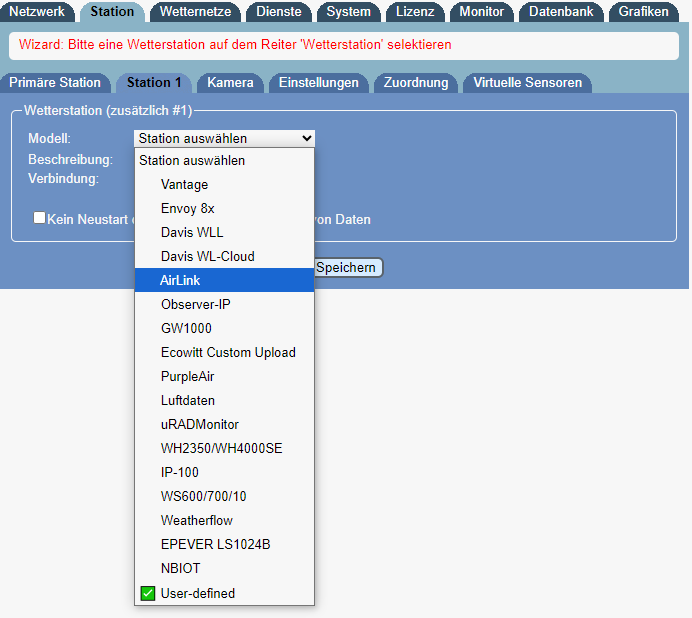692x618 pixels.
Task: Select Ecowitt Custom Upload option
Action: (x=228, y=353)
